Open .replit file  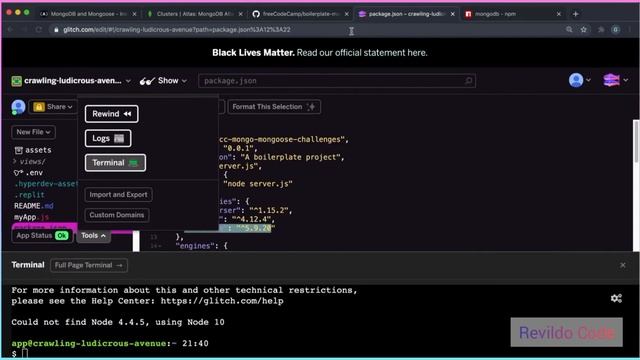tap(29, 195)
